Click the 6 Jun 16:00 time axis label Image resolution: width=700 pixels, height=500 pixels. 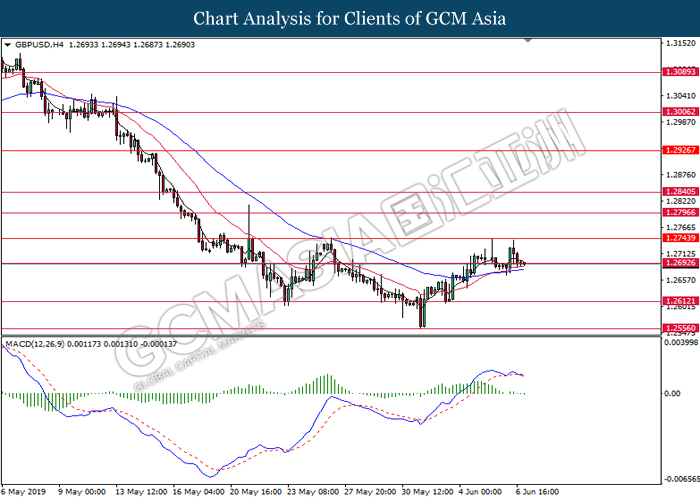click(538, 492)
